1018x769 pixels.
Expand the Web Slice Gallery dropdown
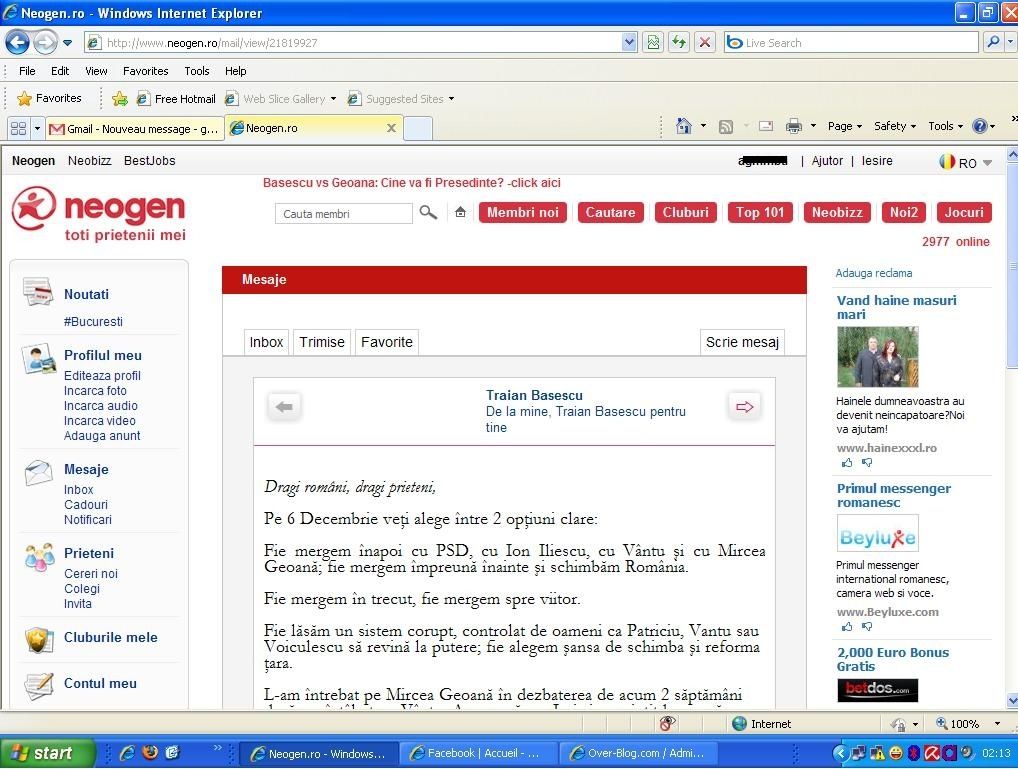(x=334, y=99)
